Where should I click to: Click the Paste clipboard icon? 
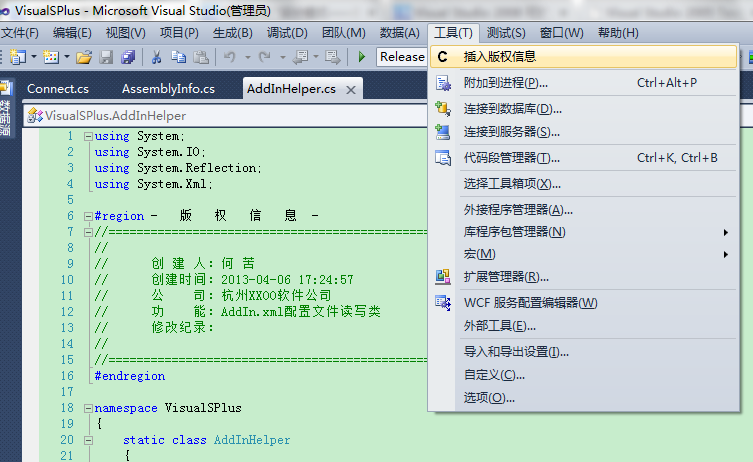201,58
